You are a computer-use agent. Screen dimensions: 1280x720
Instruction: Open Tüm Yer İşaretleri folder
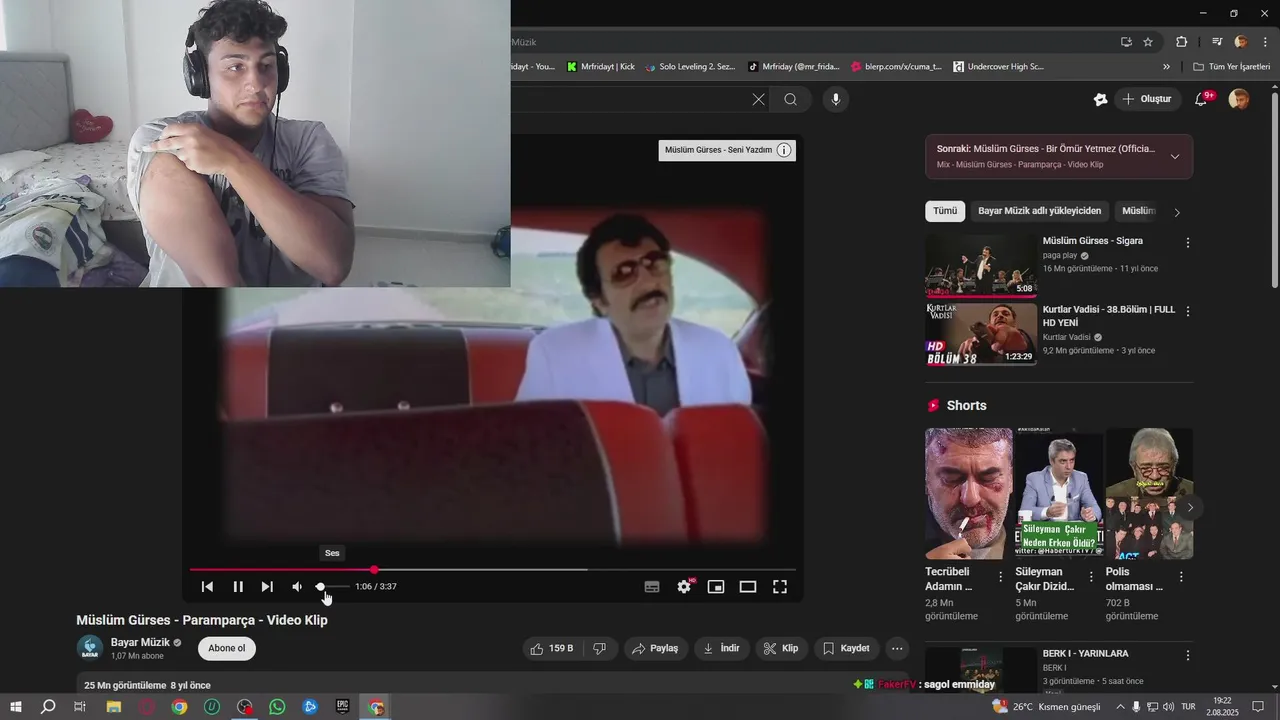(x=1231, y=67)
